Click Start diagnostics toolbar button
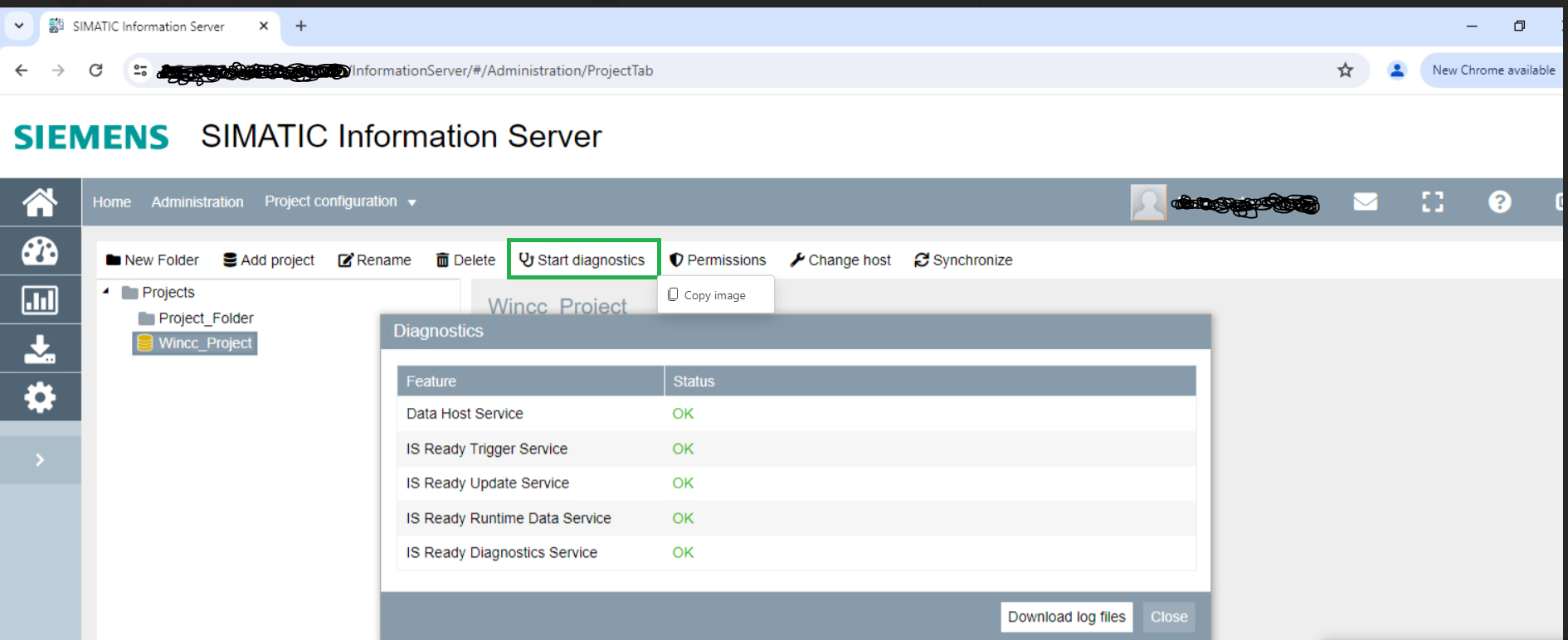This screenshot has height=640, width=1568. tap(582, 259)
